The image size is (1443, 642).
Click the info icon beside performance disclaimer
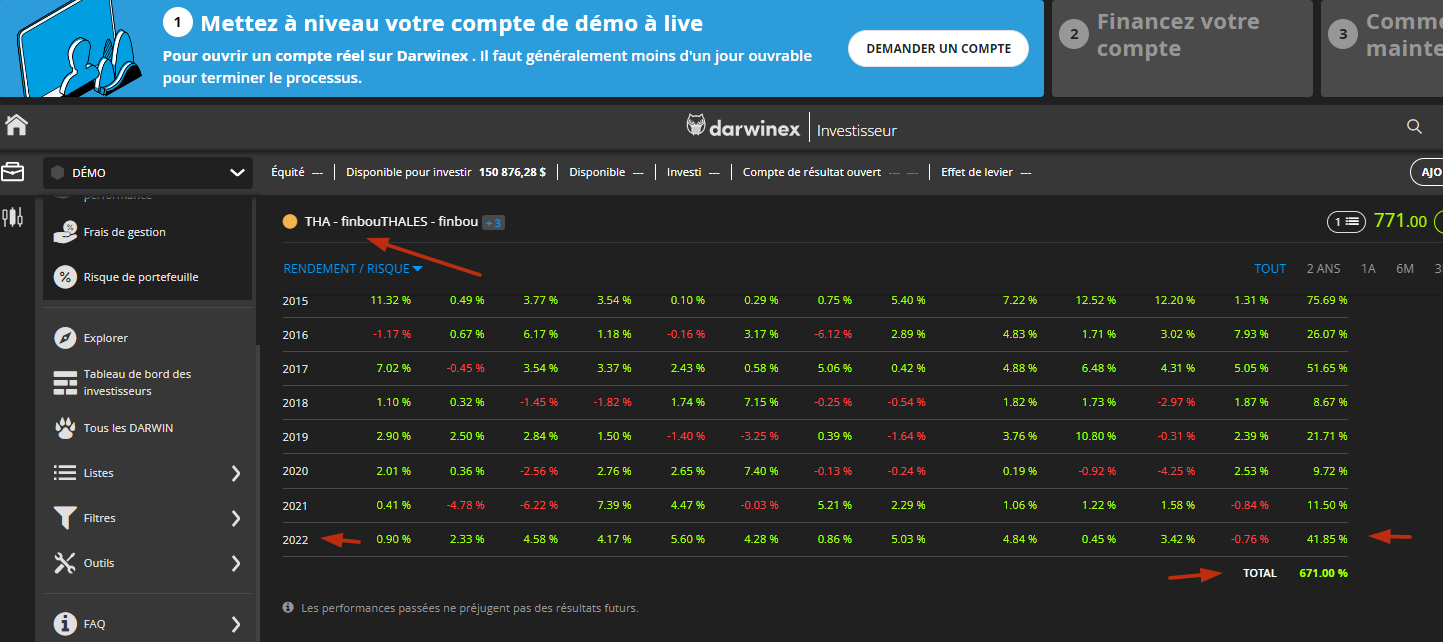pos(289,607)
